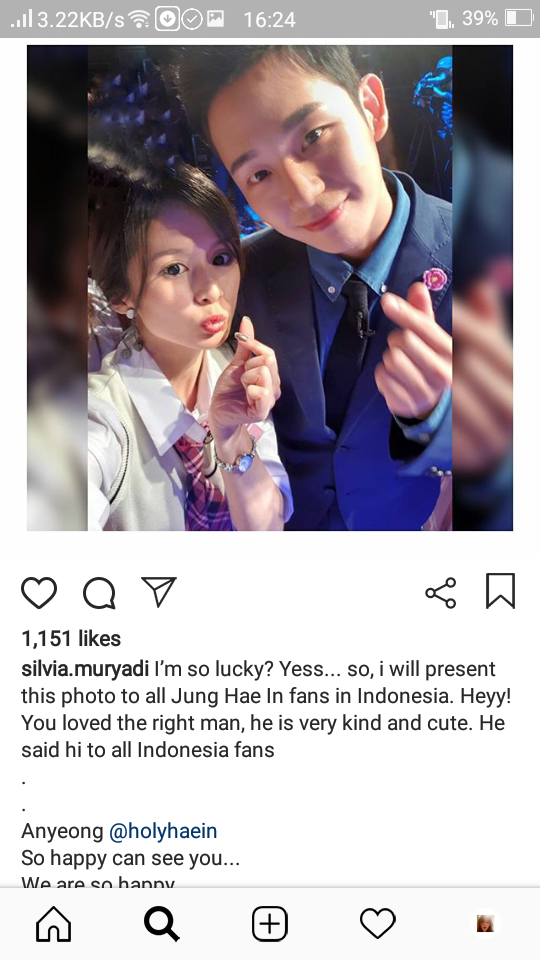Tap the Wi-Fi icon in status bar
The height and width of the screenshot is (960, 540).
(x=140, y=20)
